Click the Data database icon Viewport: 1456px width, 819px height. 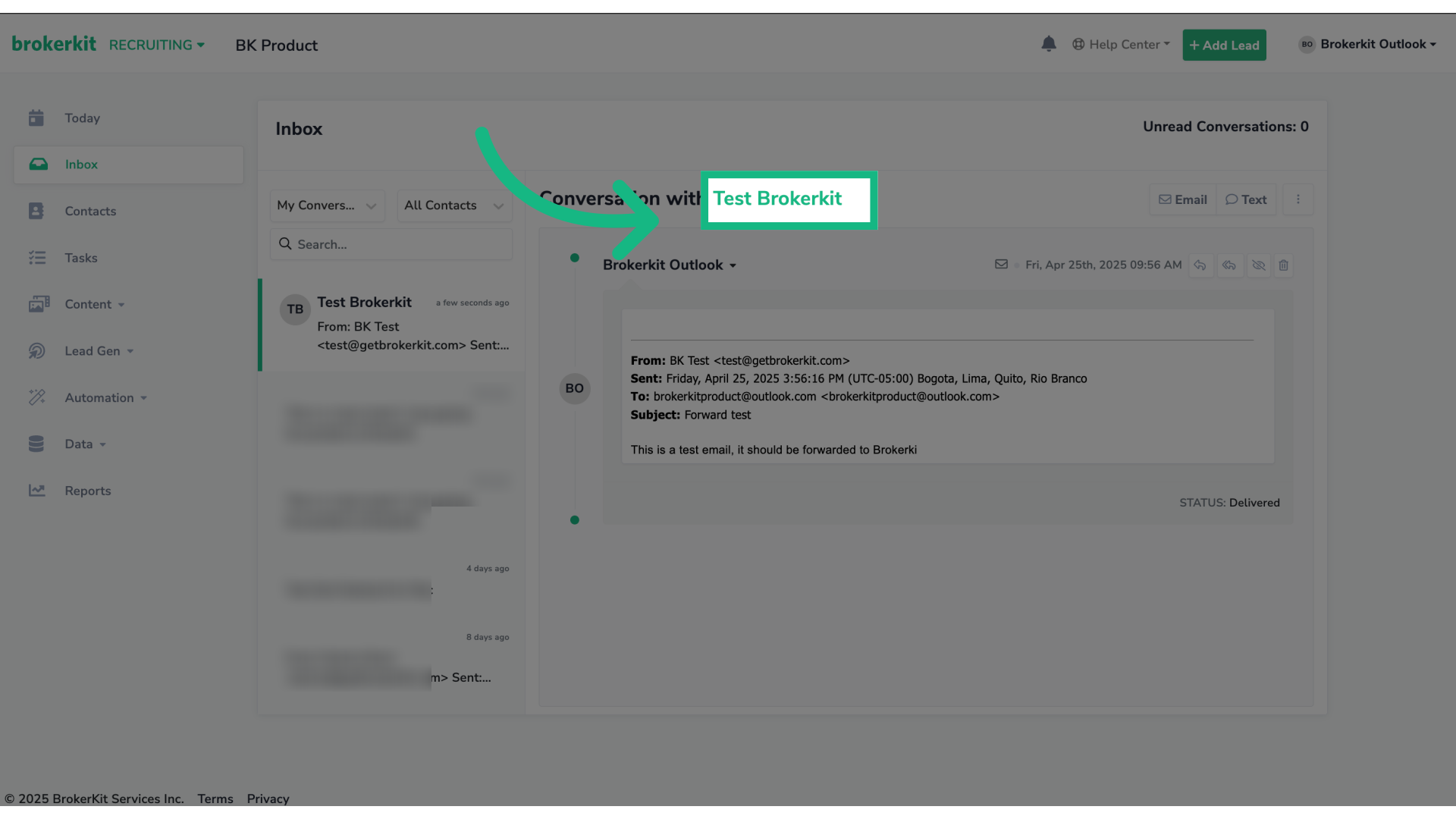(36, 444)
